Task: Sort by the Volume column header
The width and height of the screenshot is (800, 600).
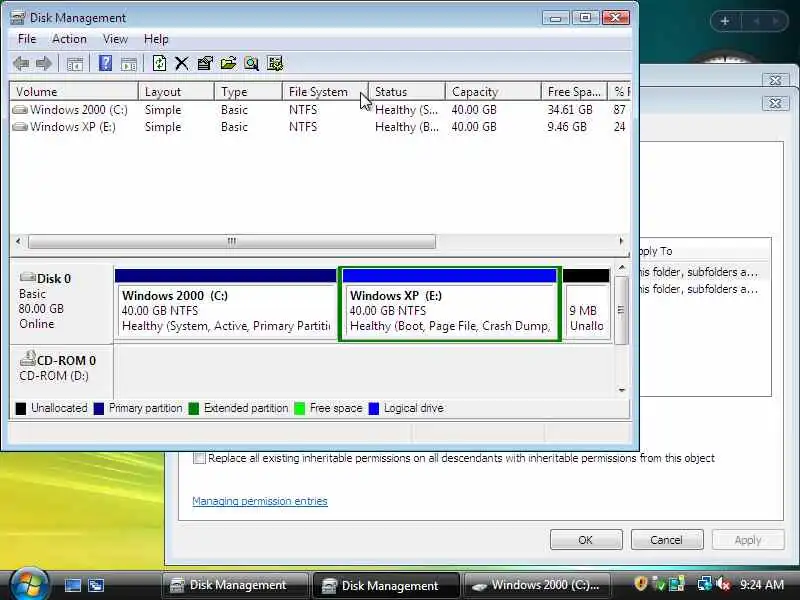Action: [74, 92]
